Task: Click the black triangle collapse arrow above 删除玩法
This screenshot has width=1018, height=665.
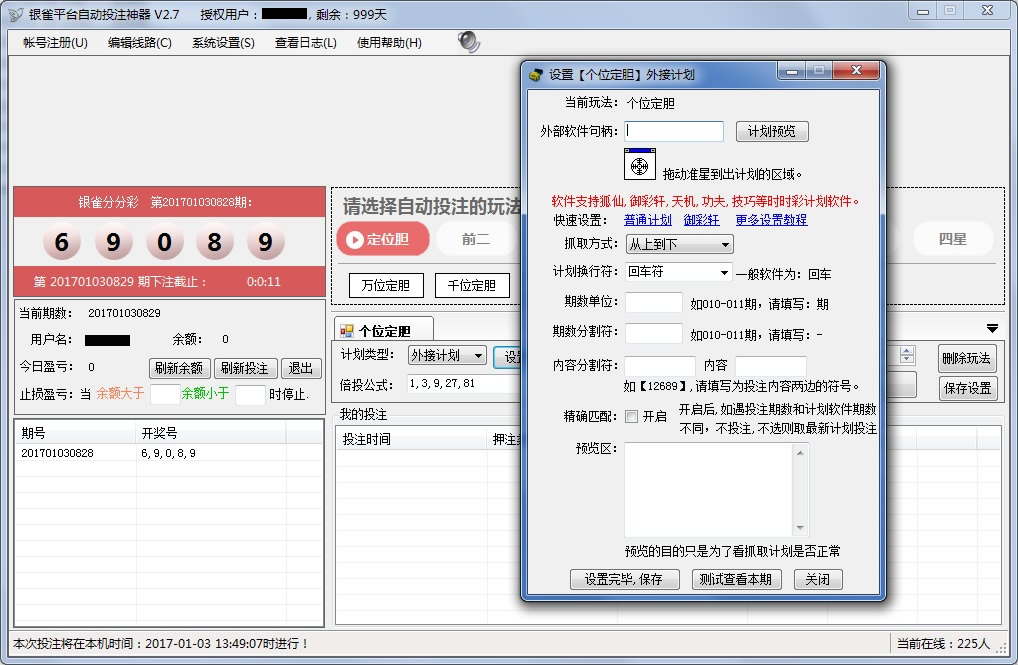Action: point(992,328)
